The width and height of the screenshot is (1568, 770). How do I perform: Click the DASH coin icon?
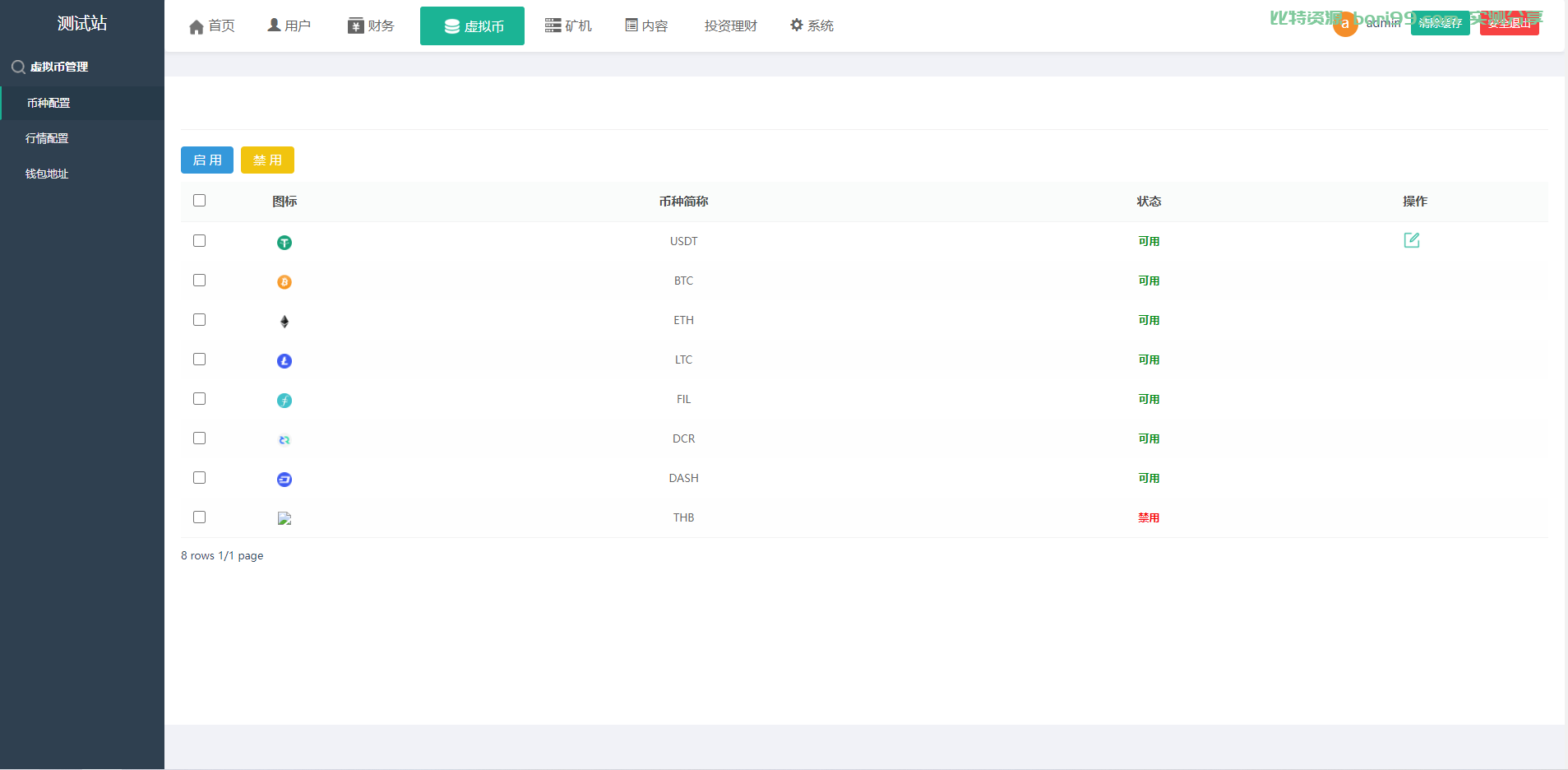pos(284,480)
